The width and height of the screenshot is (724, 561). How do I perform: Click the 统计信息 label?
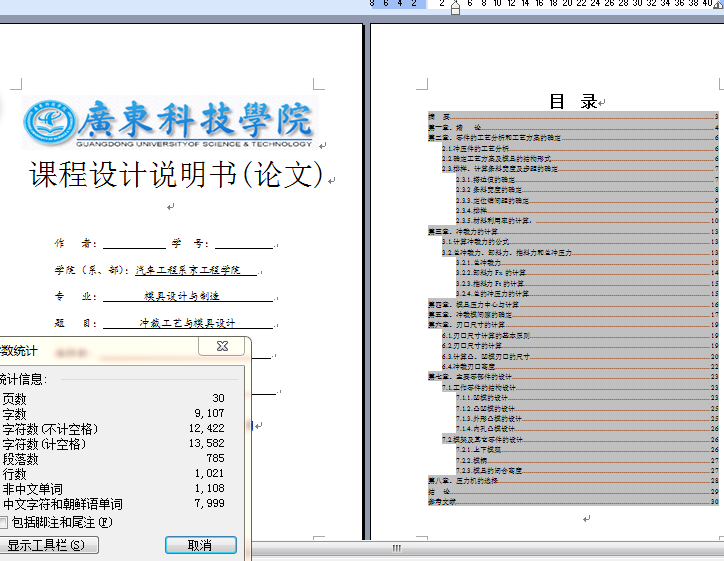tap(23, 380)
